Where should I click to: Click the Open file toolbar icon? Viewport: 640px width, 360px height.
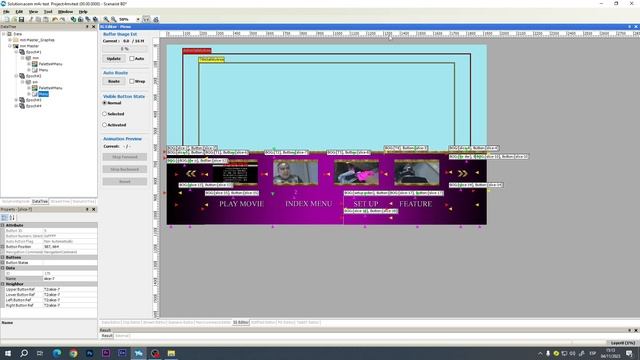[x=14, y=19]
